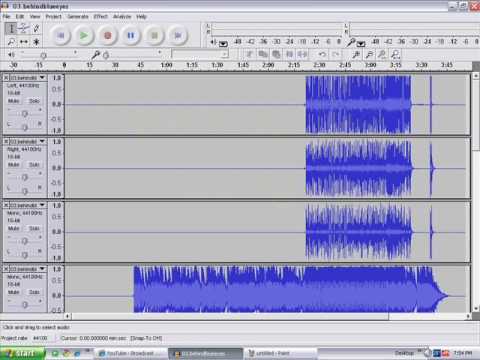Screen dimensions: 480x360
Task: Mute the Left channel track
Action: (14, 101)
